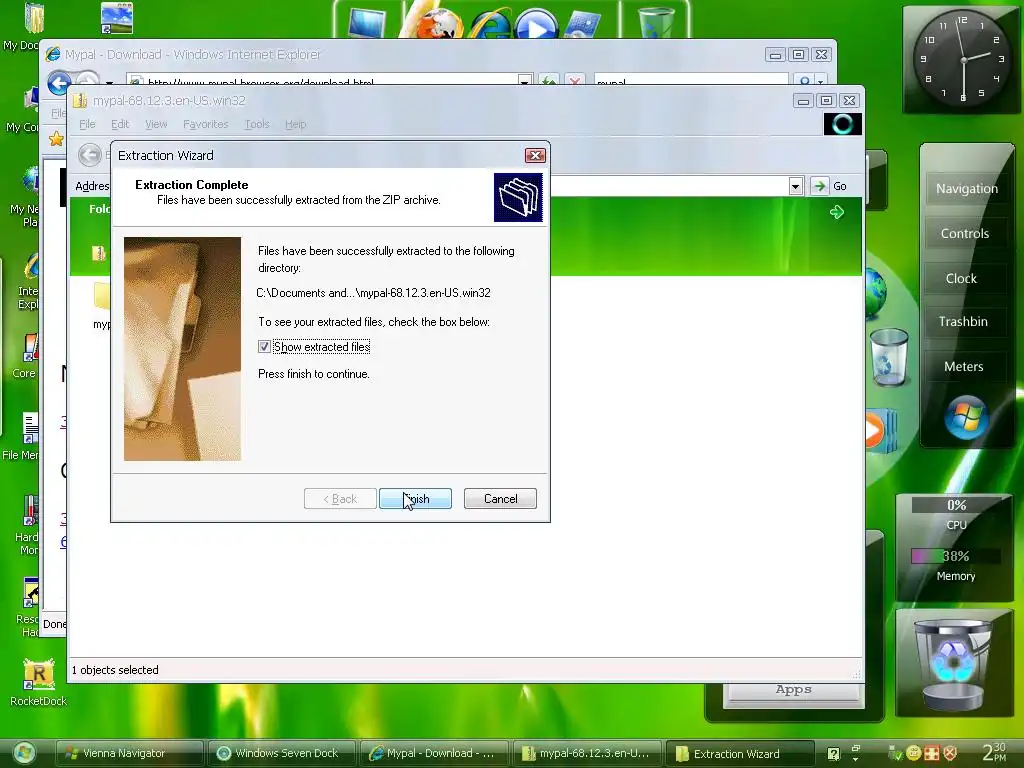
Task: Click the extraction directory path text
Action: pyautogui.click(x=374, y=293)
